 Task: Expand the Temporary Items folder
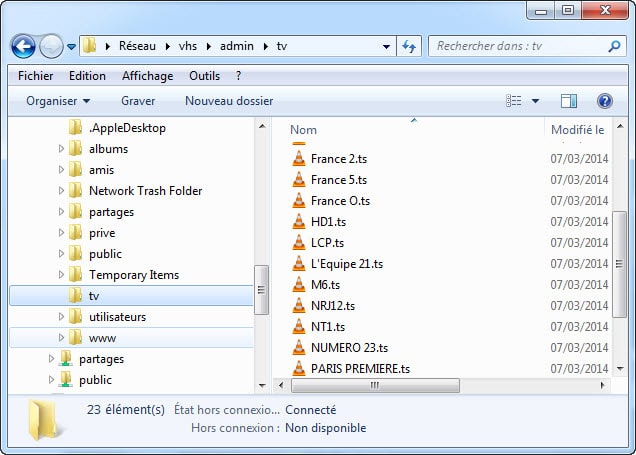pos(61,275)
